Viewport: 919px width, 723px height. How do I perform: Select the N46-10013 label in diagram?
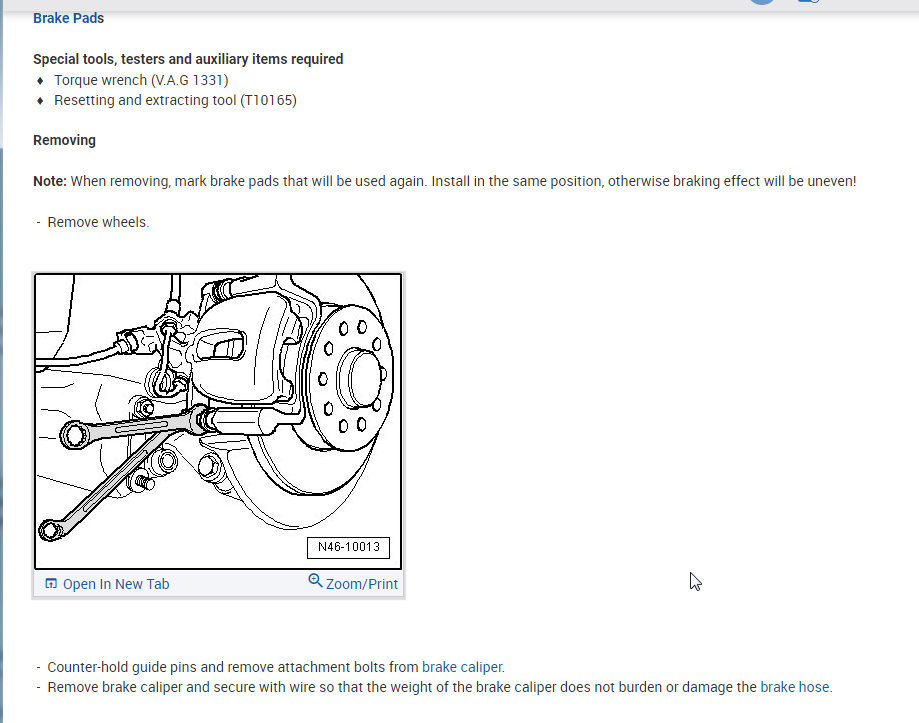[x=348, y=547]
